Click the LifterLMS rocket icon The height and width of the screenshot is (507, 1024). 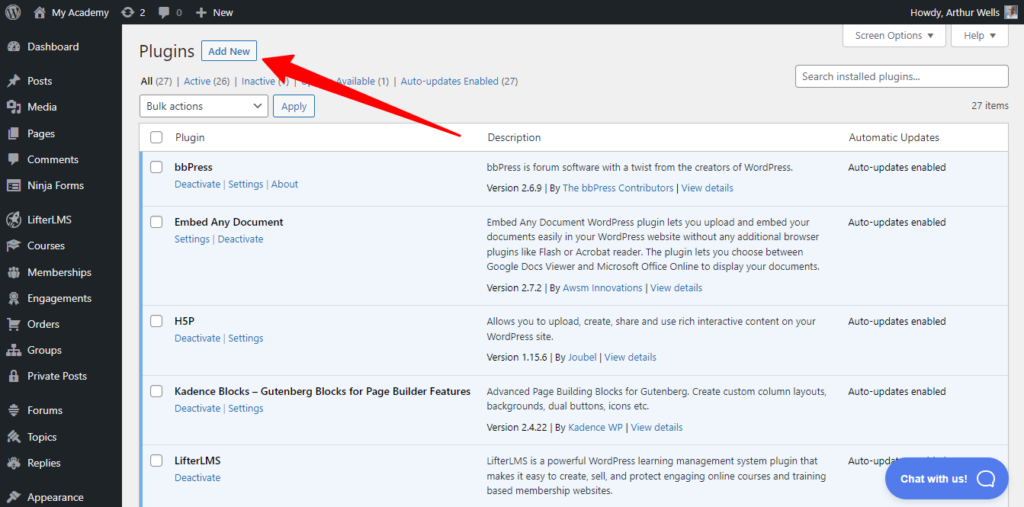pos(14,220)
